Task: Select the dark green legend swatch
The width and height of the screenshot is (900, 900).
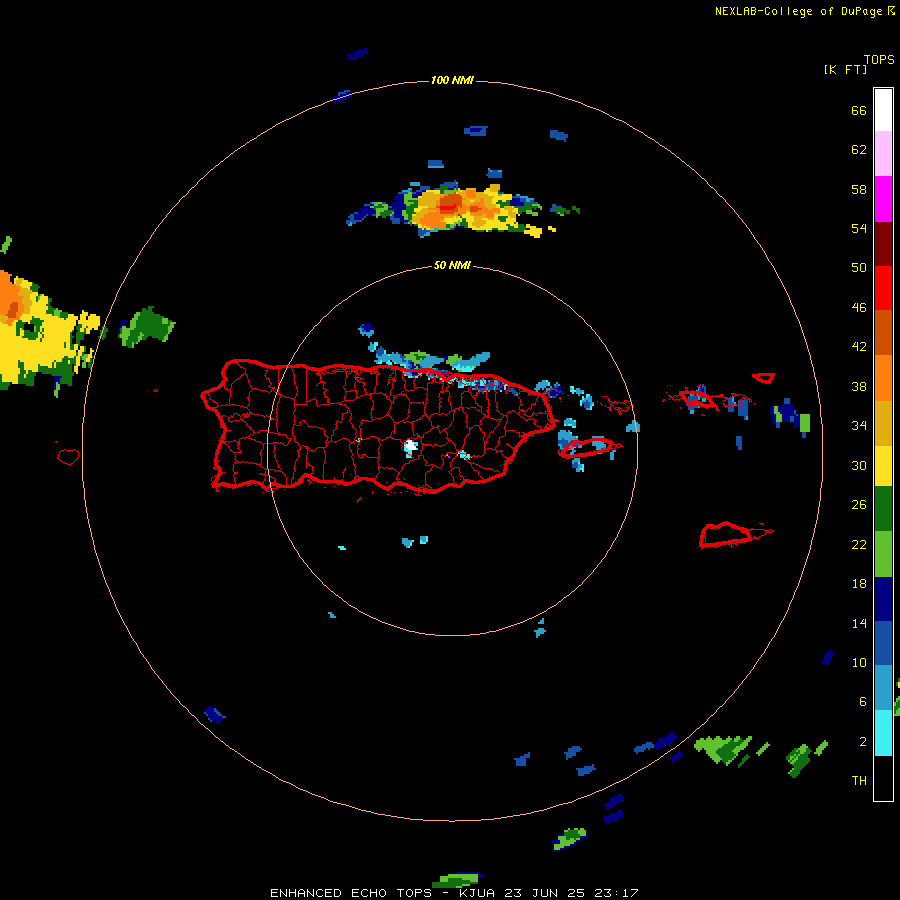Action: point(883,509)
